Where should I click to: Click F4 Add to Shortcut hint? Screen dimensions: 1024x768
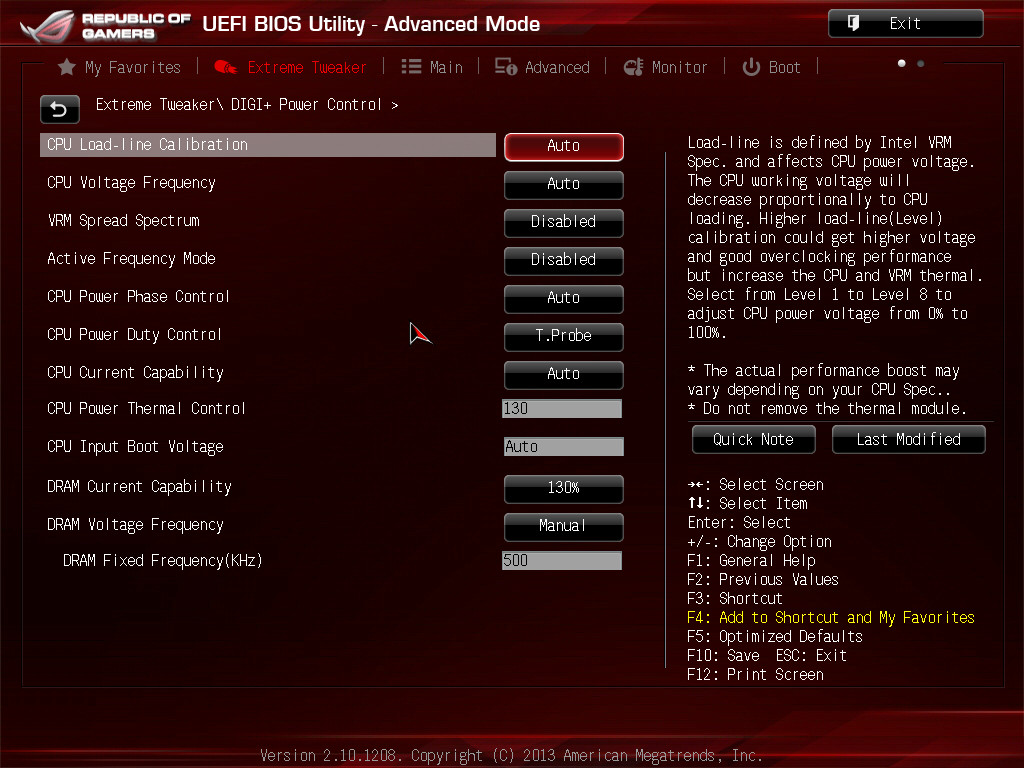tap(831, 618)
